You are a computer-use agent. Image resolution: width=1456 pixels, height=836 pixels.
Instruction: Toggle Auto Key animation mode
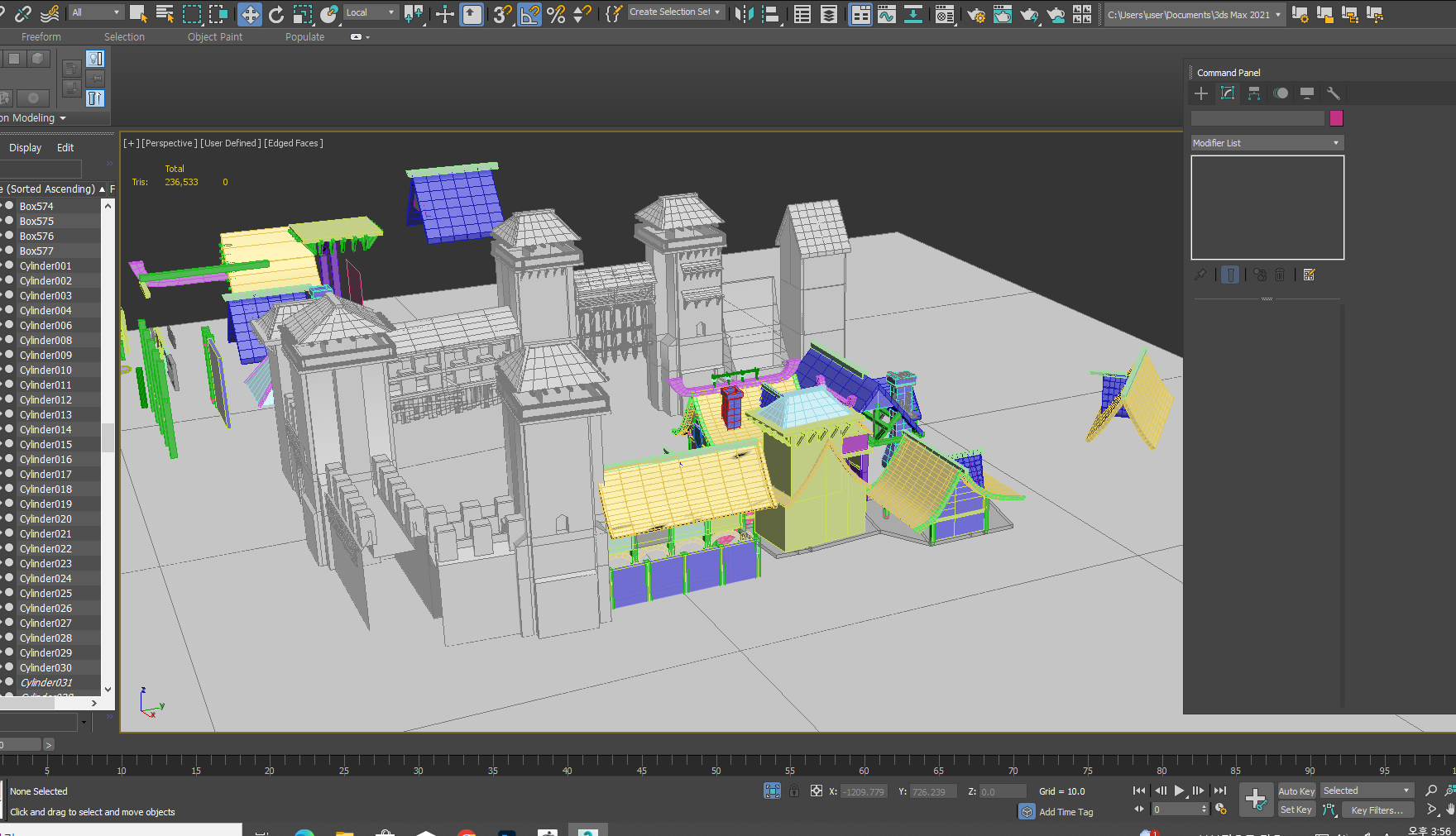tap(1296, 791)
